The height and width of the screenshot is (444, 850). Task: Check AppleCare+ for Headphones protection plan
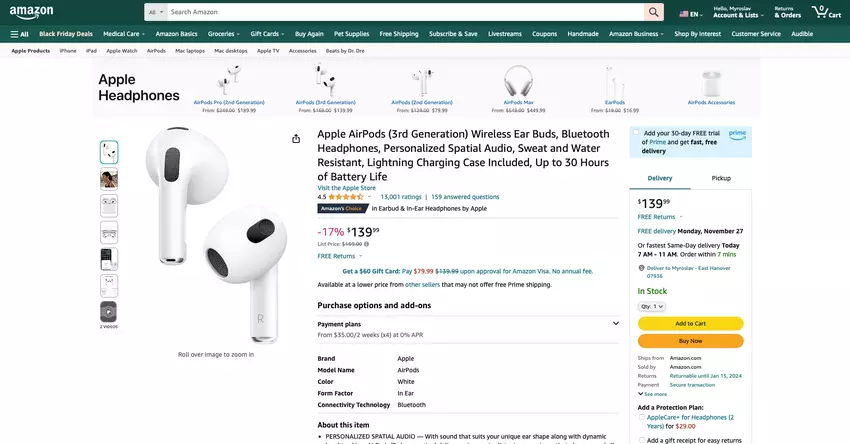(641, 417)
